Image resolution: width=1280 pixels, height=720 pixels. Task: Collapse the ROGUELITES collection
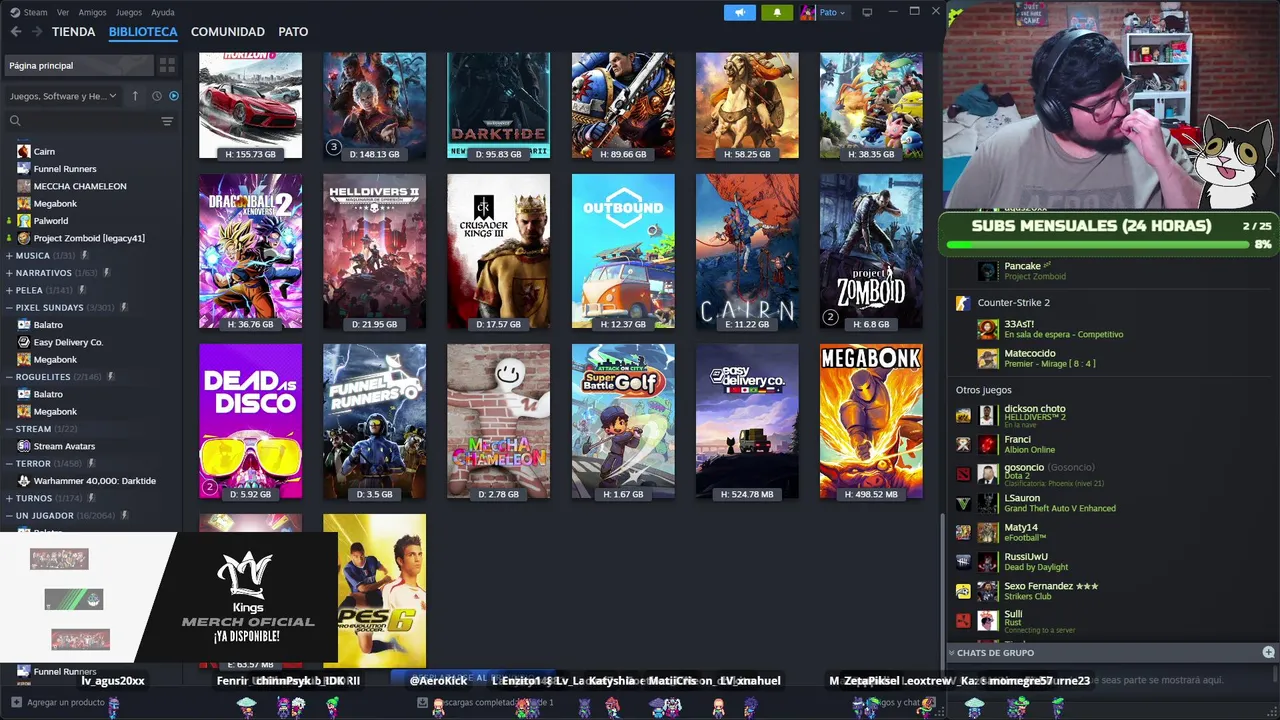point(8,377)
